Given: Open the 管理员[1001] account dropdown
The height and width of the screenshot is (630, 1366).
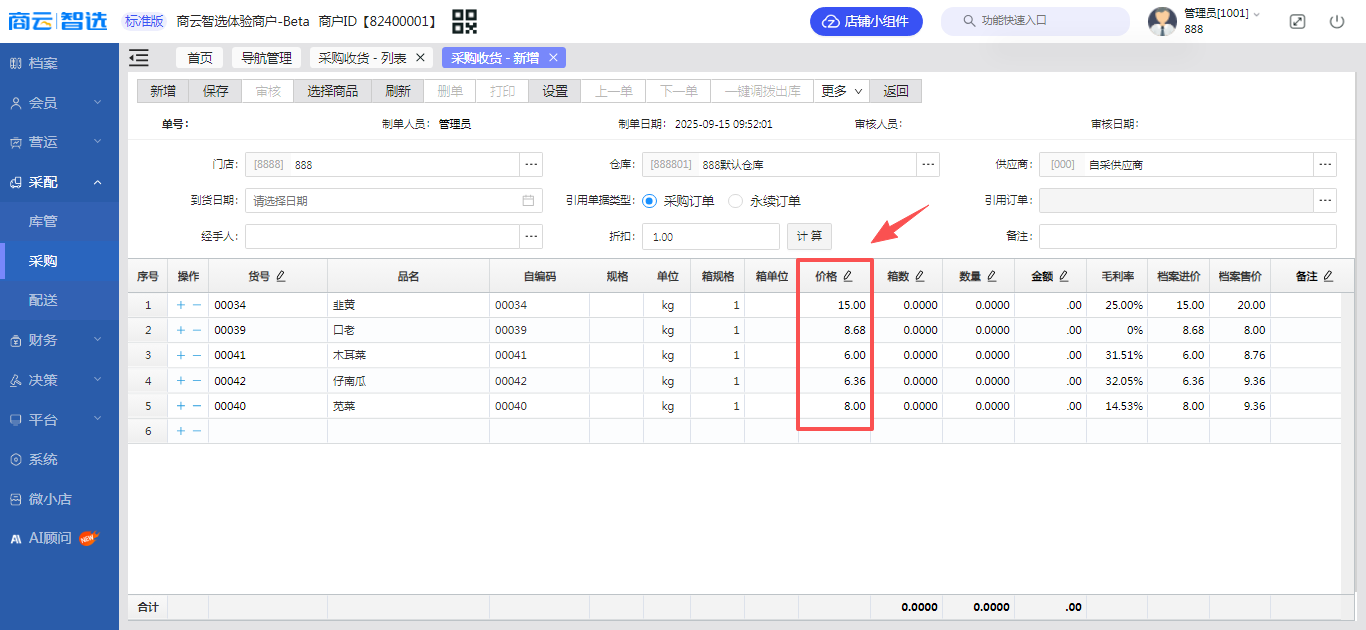Looking at the screenshot, I should 1222,13.
